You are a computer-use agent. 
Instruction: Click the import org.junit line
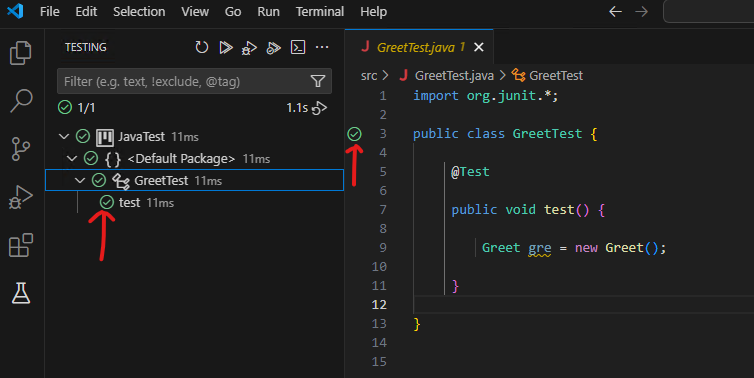point(486,96)
